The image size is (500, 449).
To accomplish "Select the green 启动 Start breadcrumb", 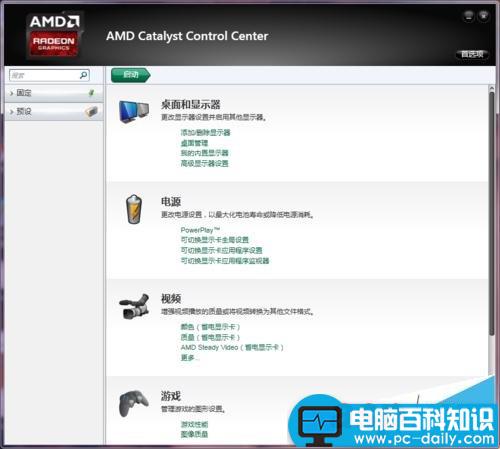I will point(131,75).
